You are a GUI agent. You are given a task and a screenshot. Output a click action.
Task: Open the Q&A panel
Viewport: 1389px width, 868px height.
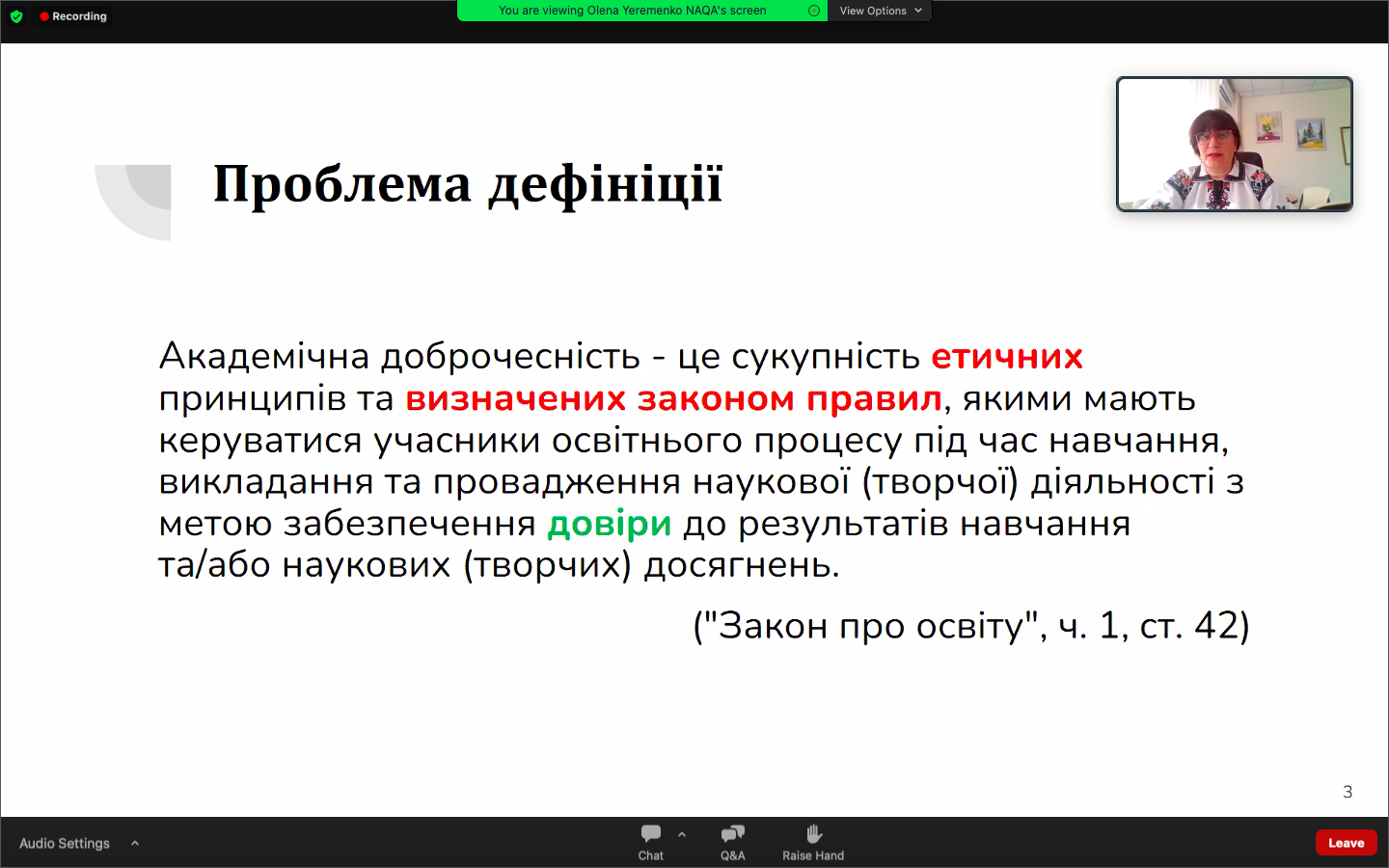tap(732, 841)
